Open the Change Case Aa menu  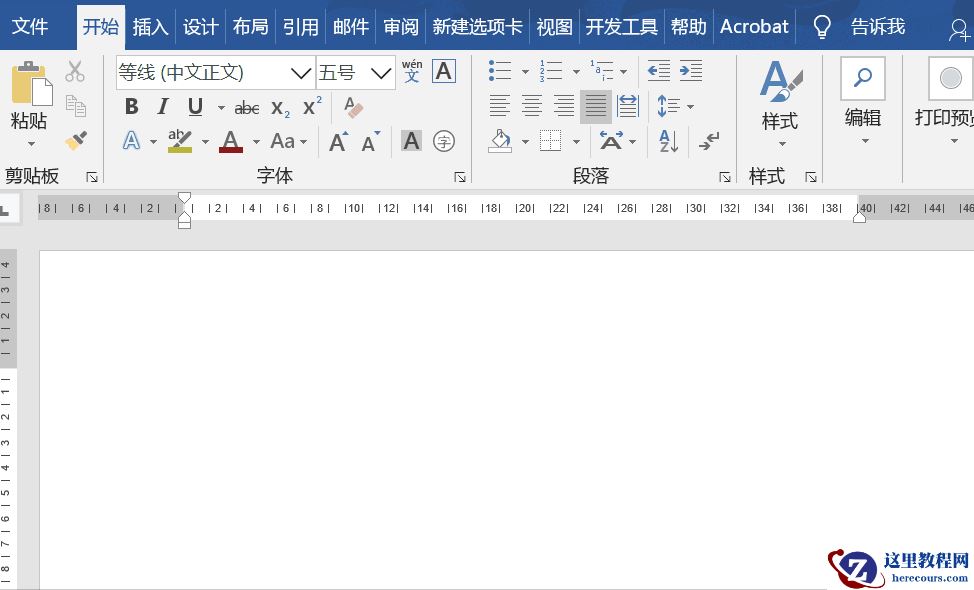point(289,142)
